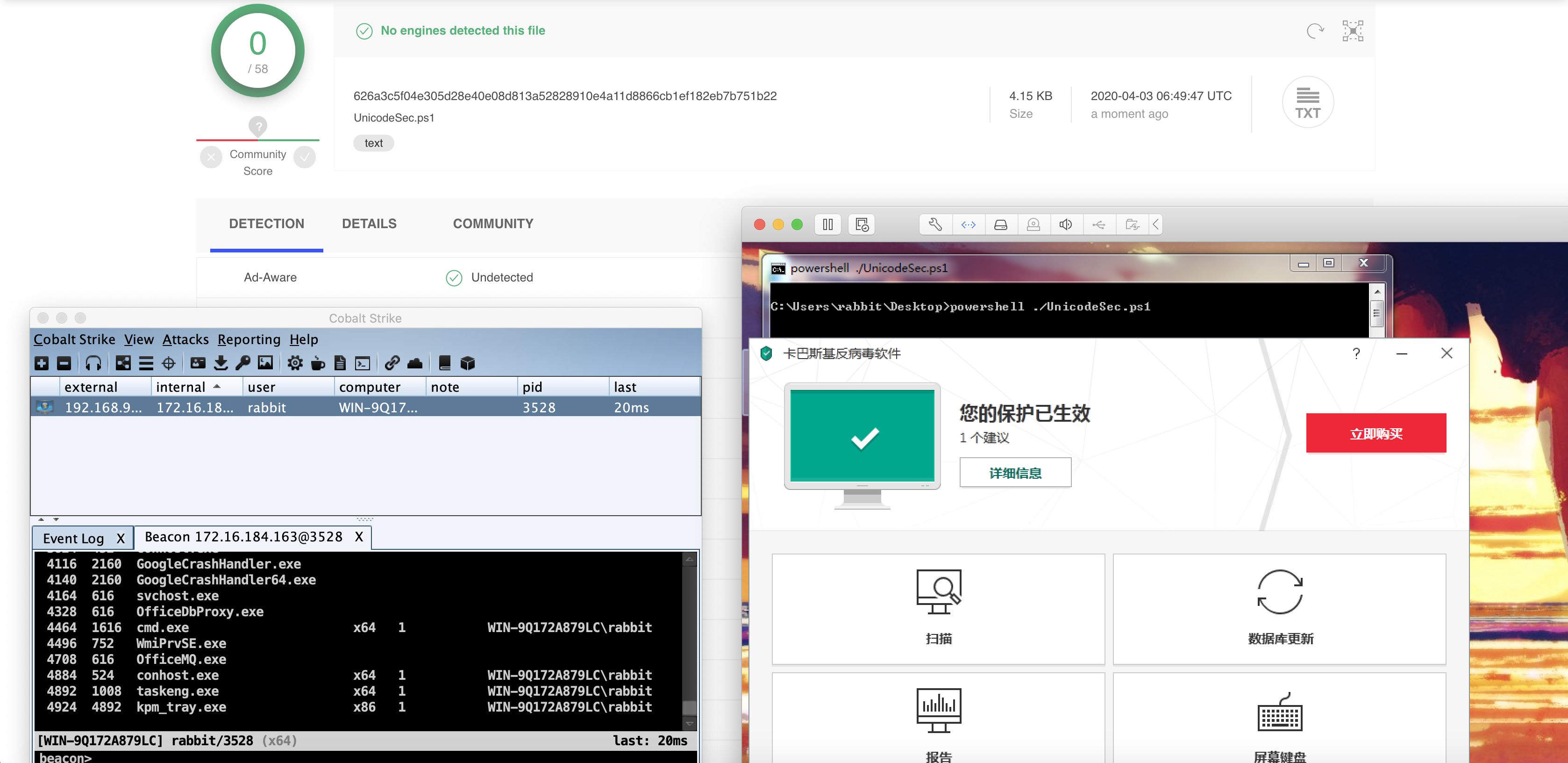Click the terminal icon for scripted web delivery
Viewport: 1568px width, 763px height.
coord(363,364)
